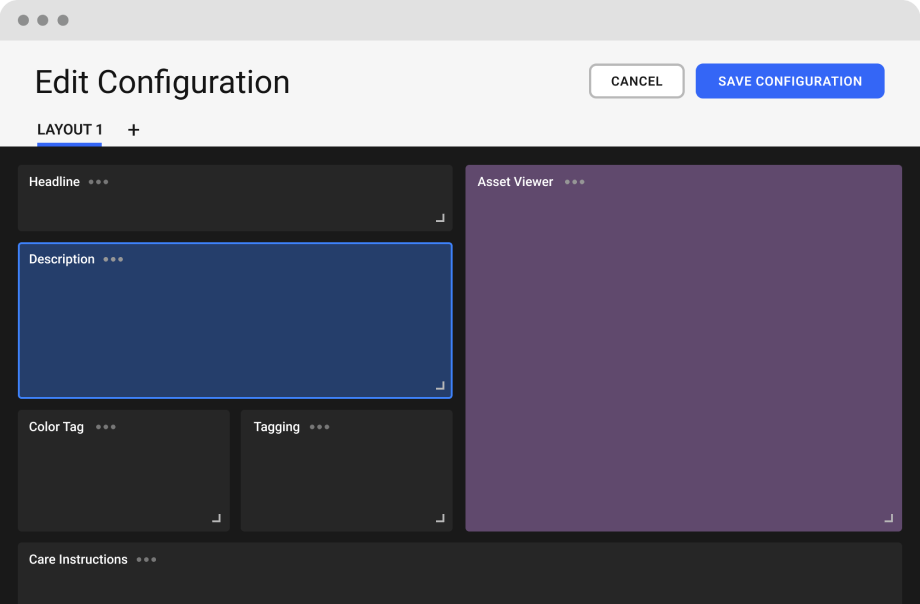Click the add layout plus icon
This screenshot has height=604, width=920.
pos(133,130)
